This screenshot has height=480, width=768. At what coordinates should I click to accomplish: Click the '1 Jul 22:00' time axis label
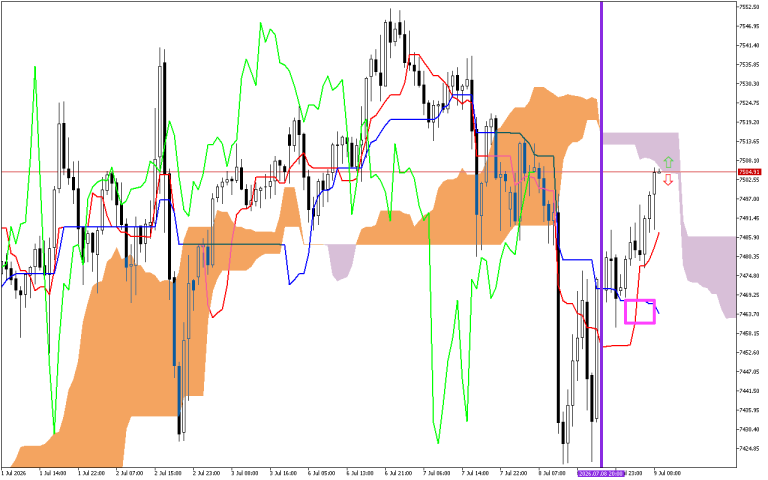(x=92, y=474)
